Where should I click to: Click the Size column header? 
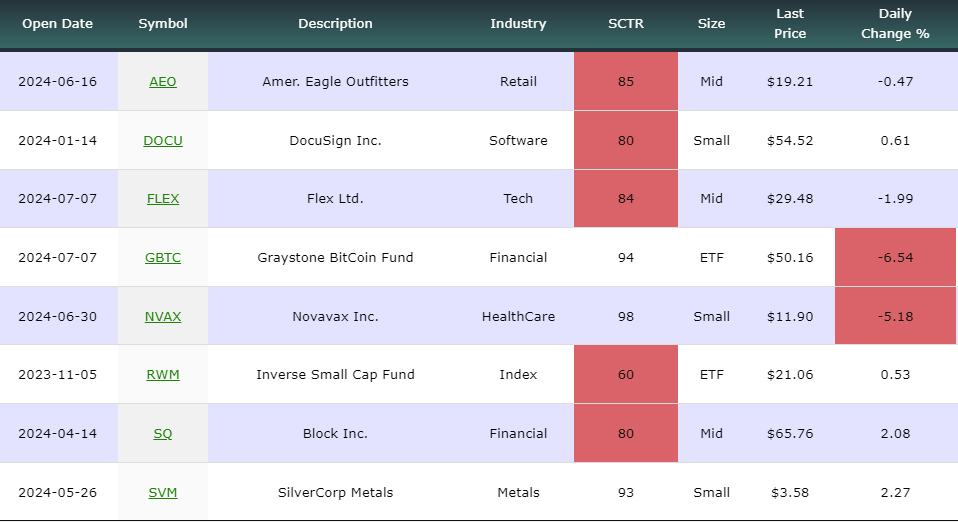pos(711,23)
